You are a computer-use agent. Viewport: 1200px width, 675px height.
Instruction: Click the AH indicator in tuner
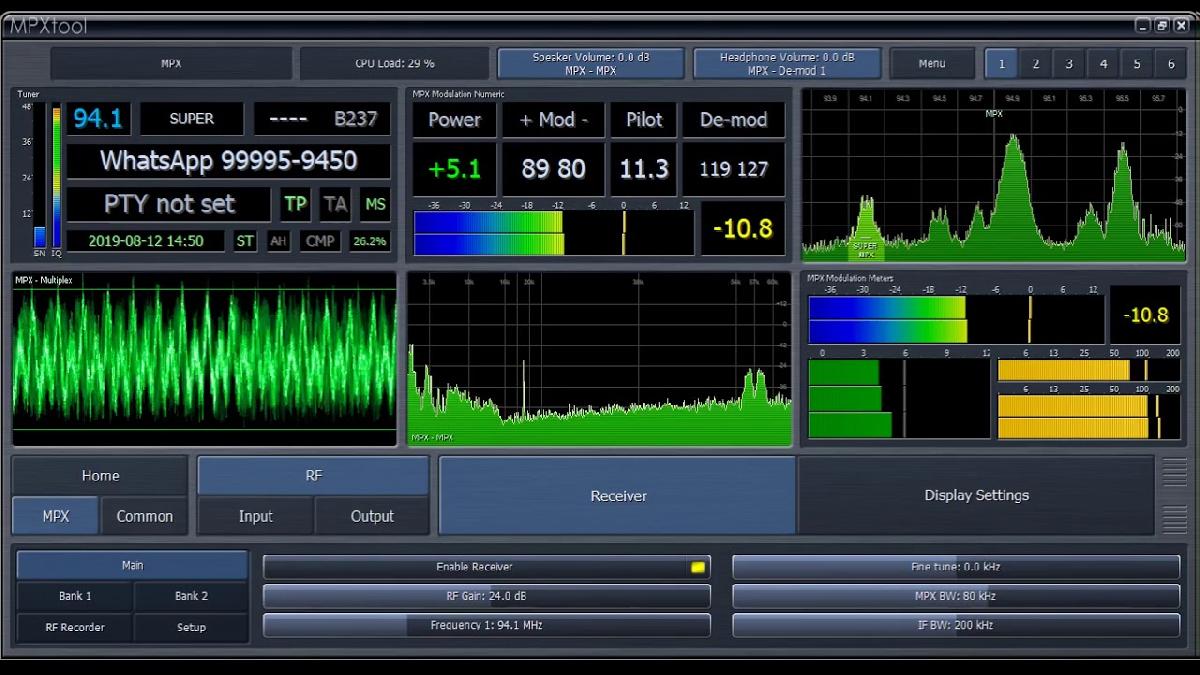278,241
